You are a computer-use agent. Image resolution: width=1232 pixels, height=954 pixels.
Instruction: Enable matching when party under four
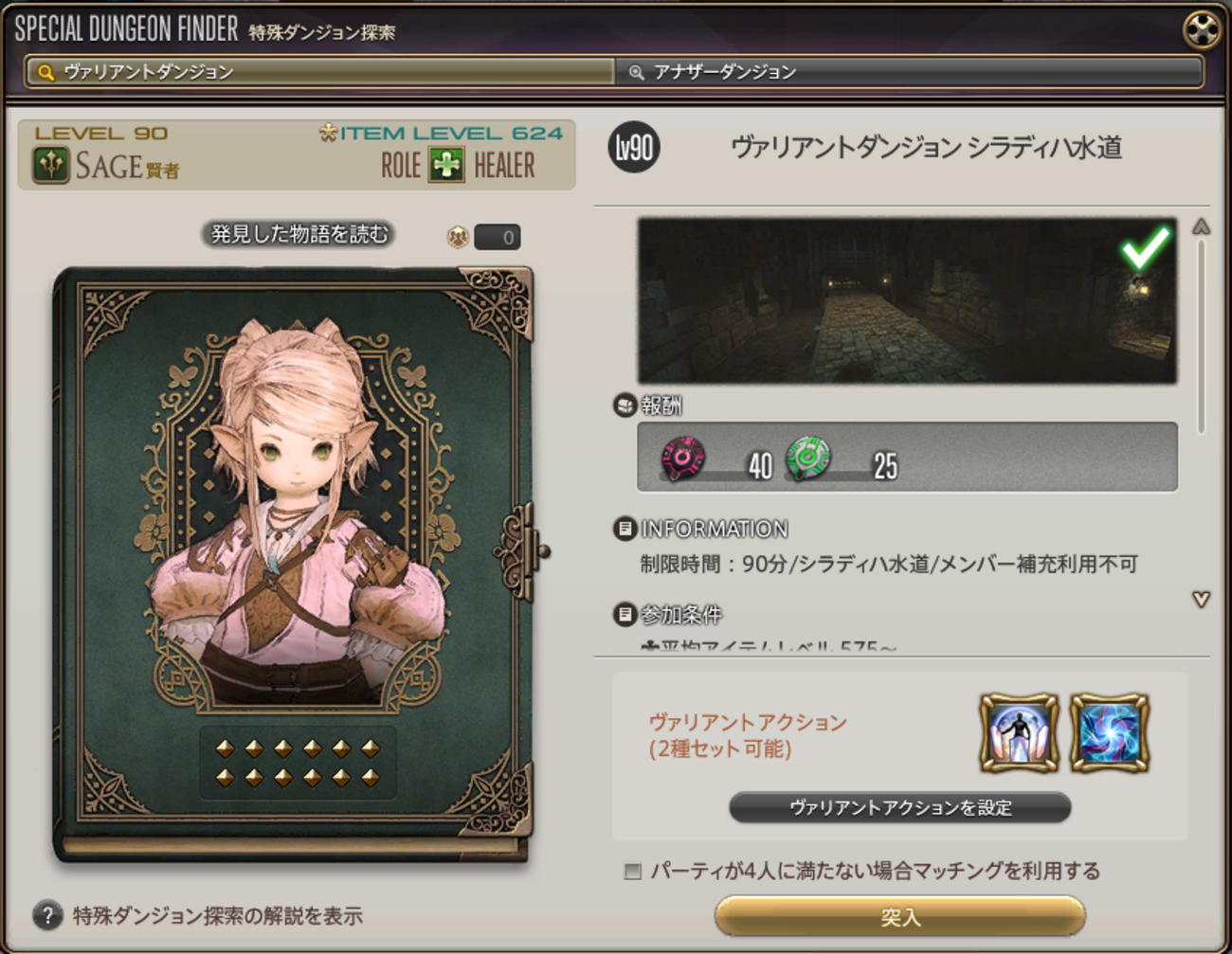[x=633, y=871]
